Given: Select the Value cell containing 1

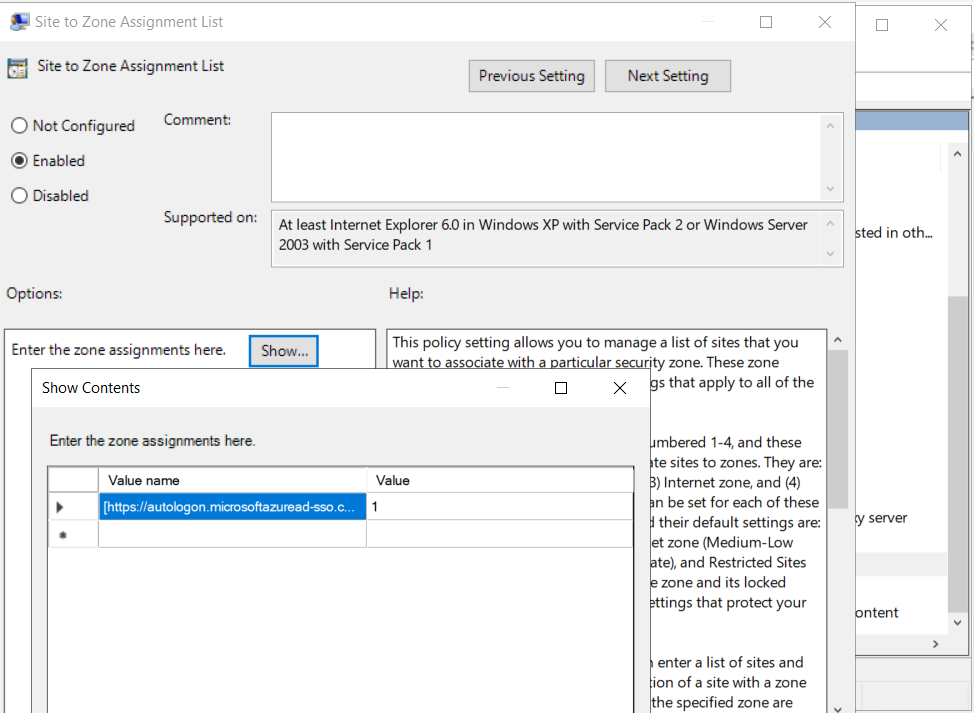Looking at the screenshot, I should (499, 507).
